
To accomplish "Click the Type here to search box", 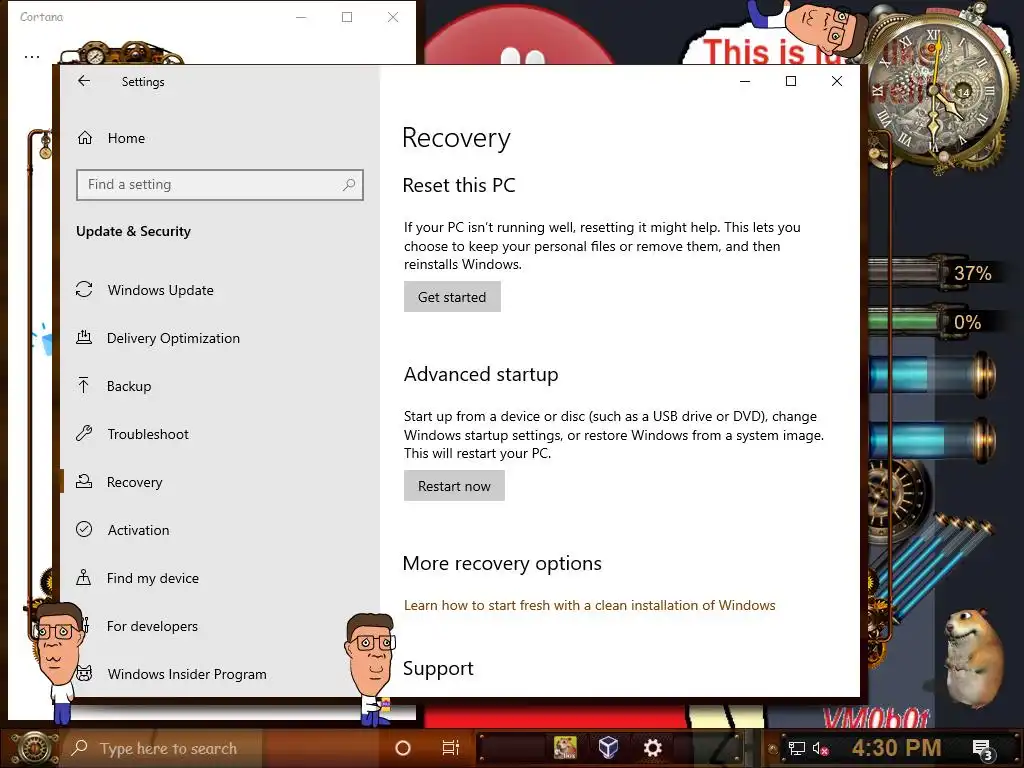I will pyautogui.click(x=168, y=748).
